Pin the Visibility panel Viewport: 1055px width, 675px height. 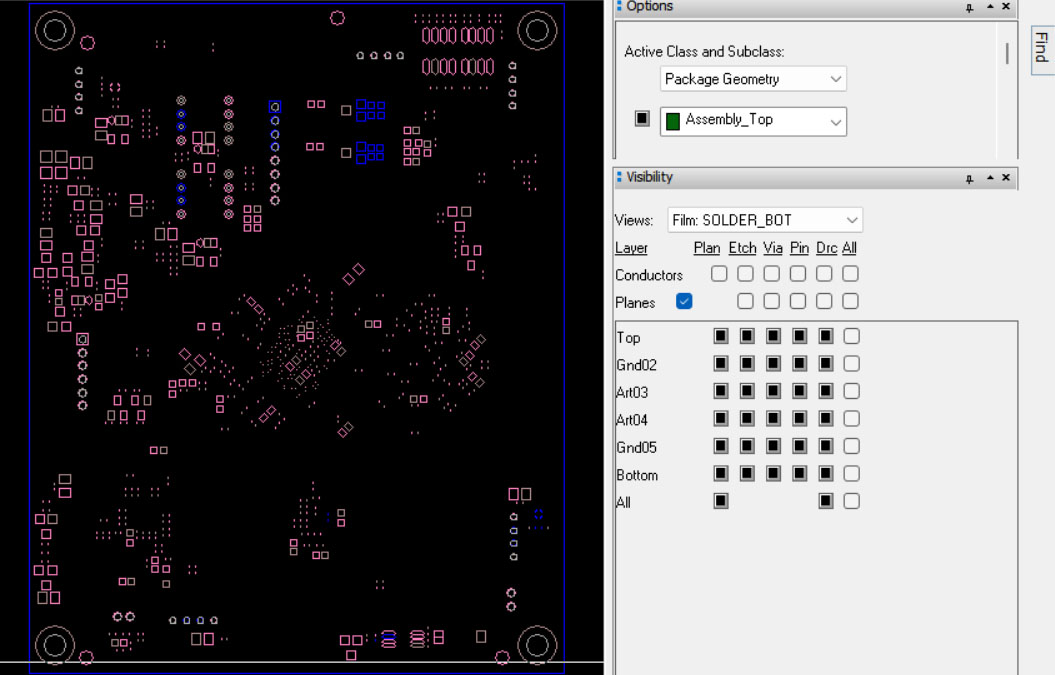pos(969,179)
